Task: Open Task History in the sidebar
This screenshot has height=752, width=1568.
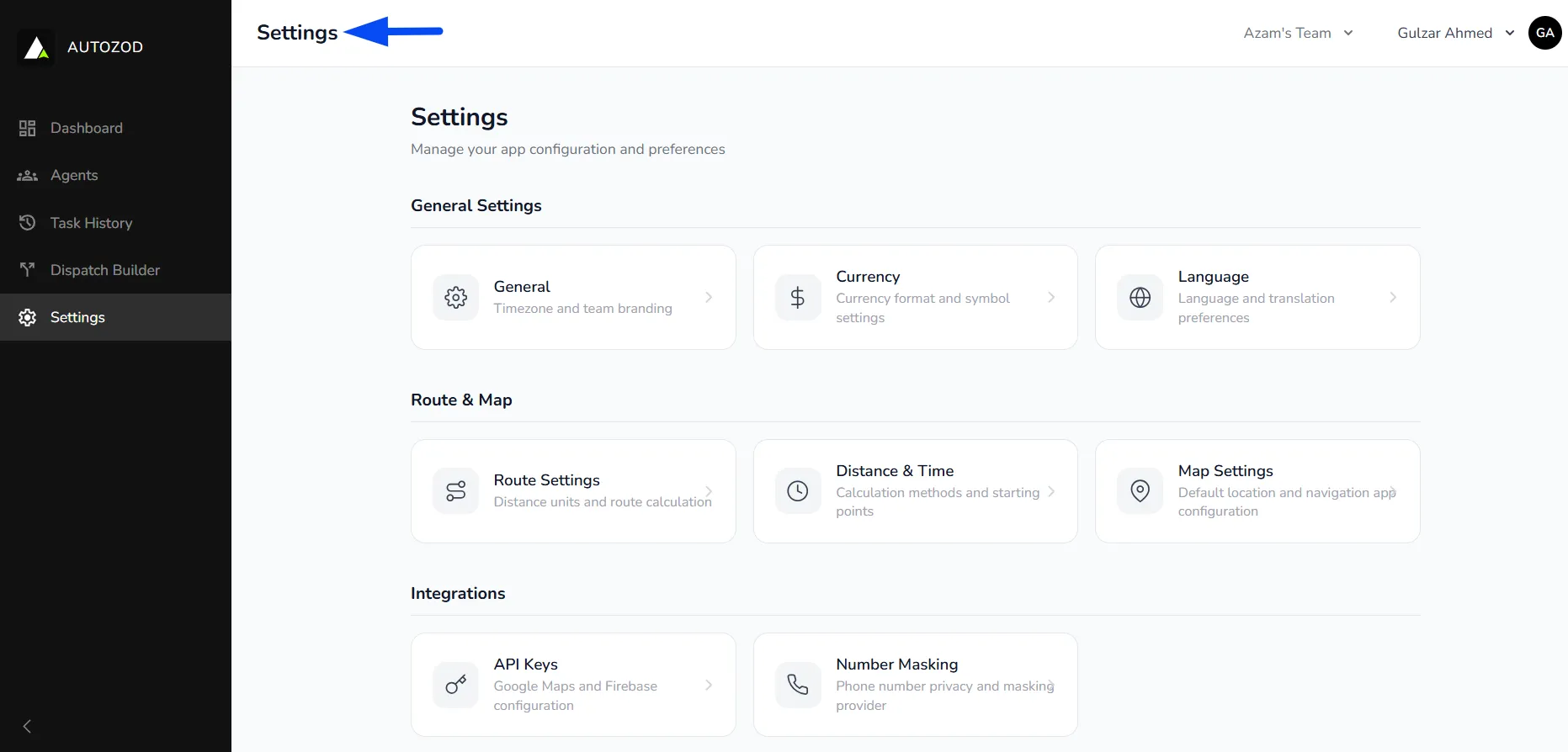Action: (x=115, y=223)
